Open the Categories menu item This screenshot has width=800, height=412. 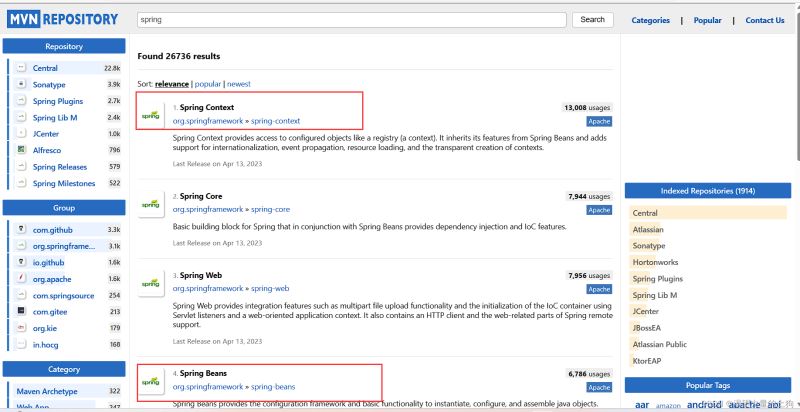click(x=651, y=20)
